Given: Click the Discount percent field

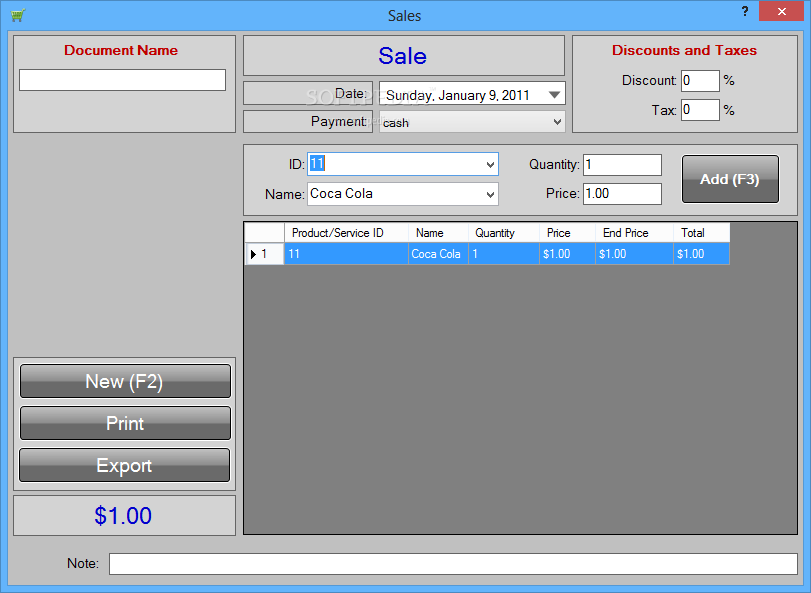Looking at the screenshot, I should pyautogui.click(x=700, y=81).
